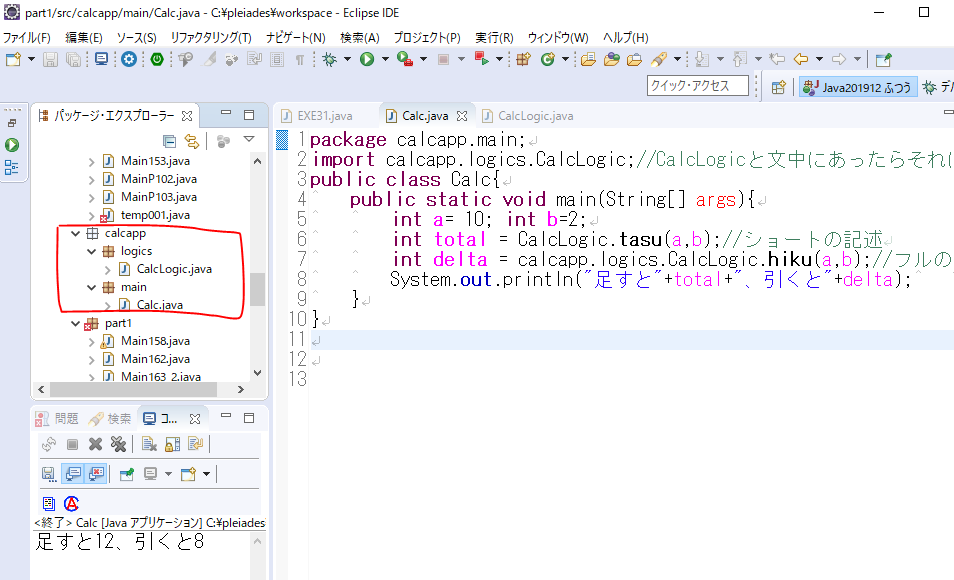The height and width of the screenshot is (580, 954).
Task: Click the クイック・アクセス search field
Action: click(697, 86)
